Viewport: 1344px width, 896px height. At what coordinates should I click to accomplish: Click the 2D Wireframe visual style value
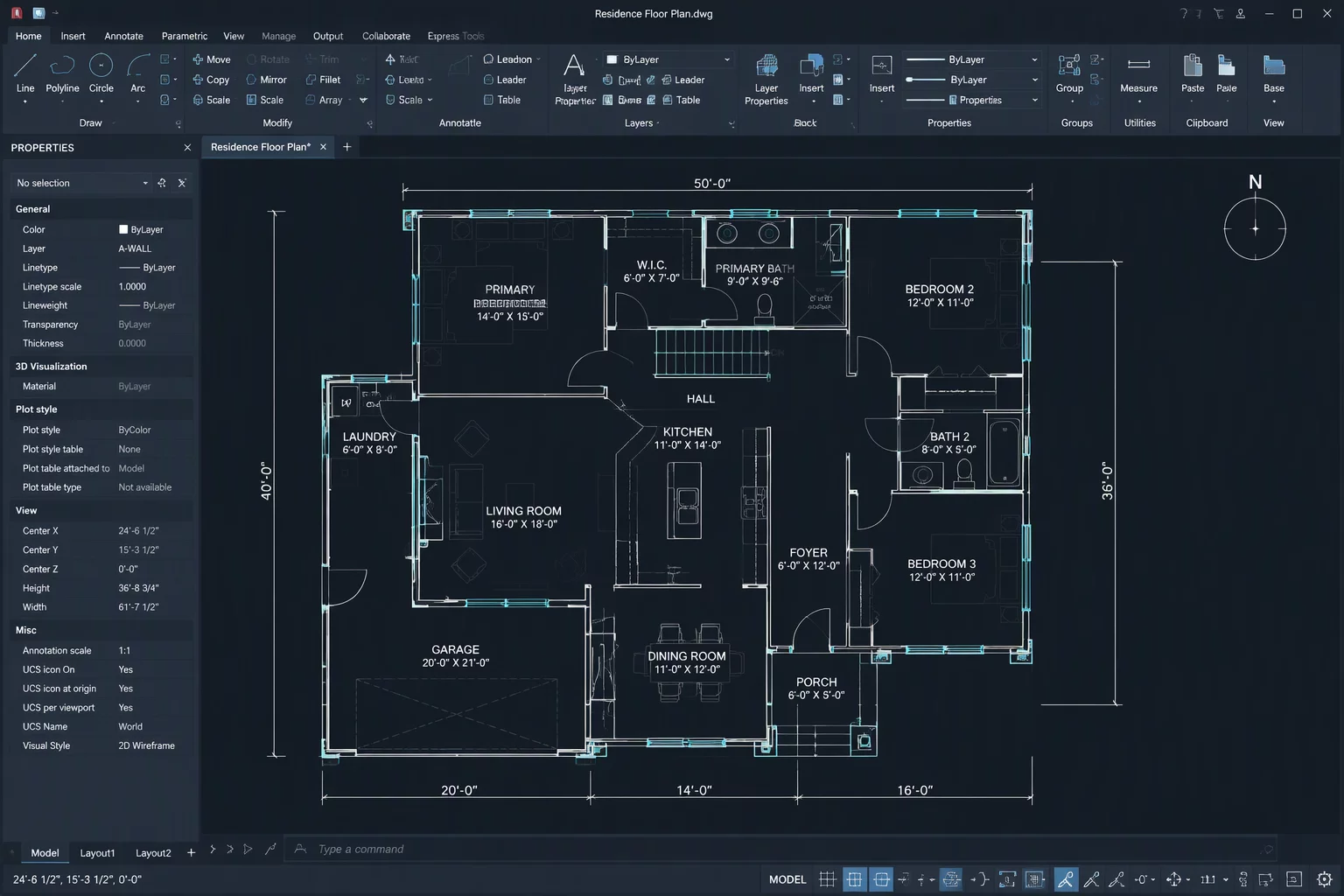pos(147,745)
